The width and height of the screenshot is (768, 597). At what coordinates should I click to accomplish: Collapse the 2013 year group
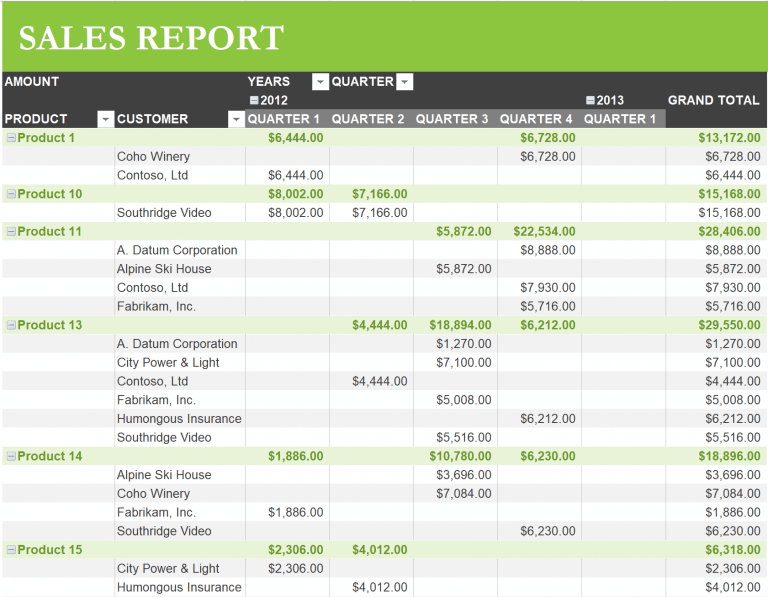[590, 100]
